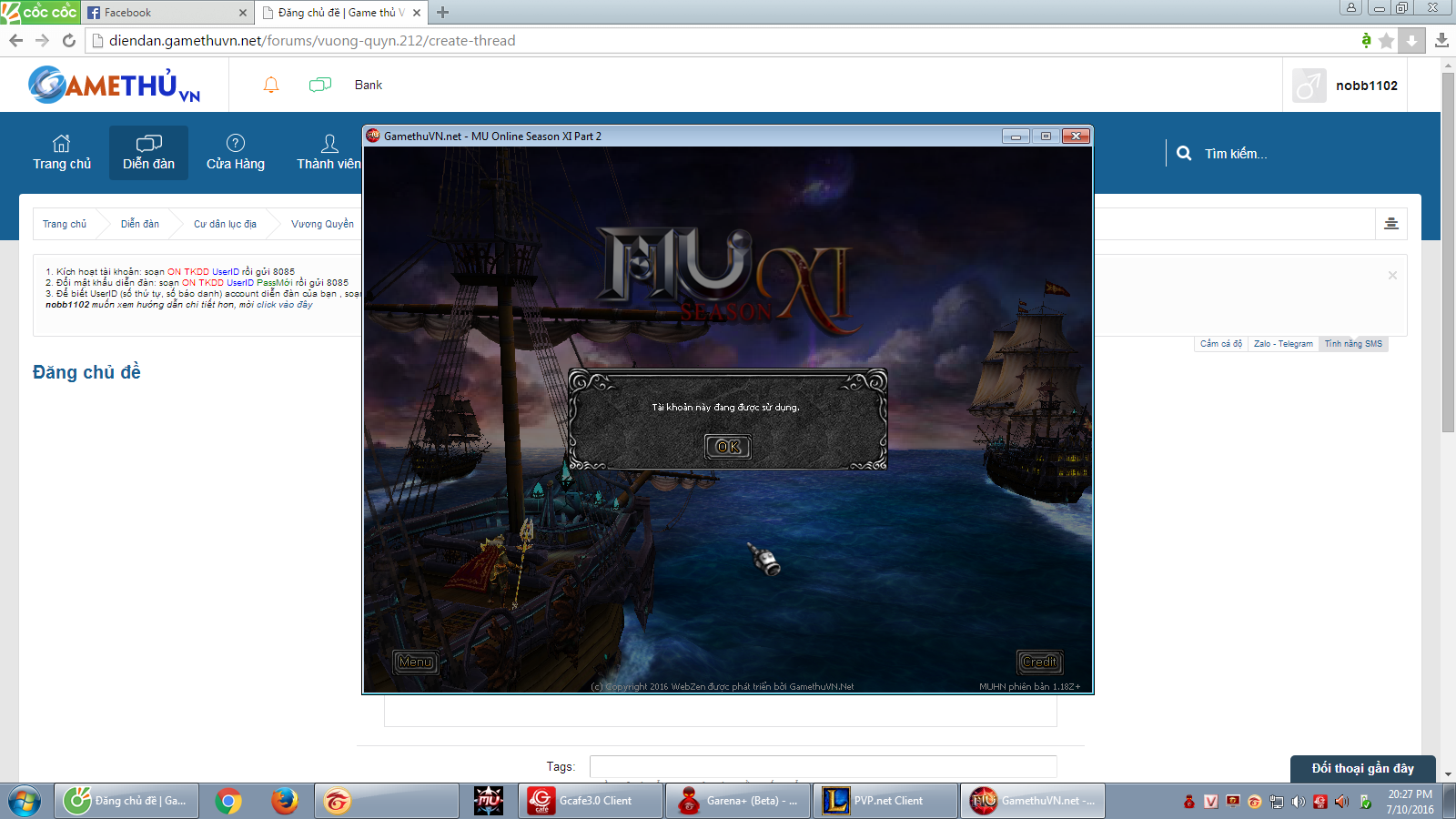Click the GameThuVN site logo
The image size is (1456, 819).
point(114,86)
